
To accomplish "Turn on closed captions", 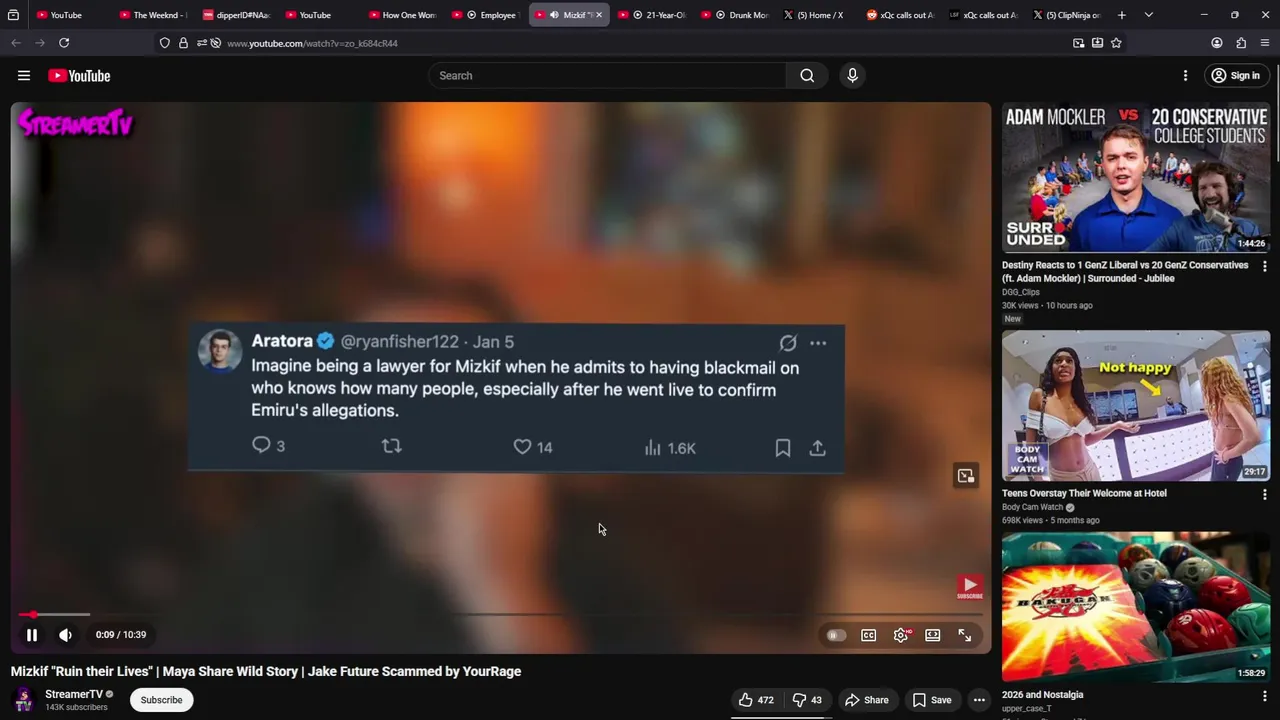I will tap(869, 635).
